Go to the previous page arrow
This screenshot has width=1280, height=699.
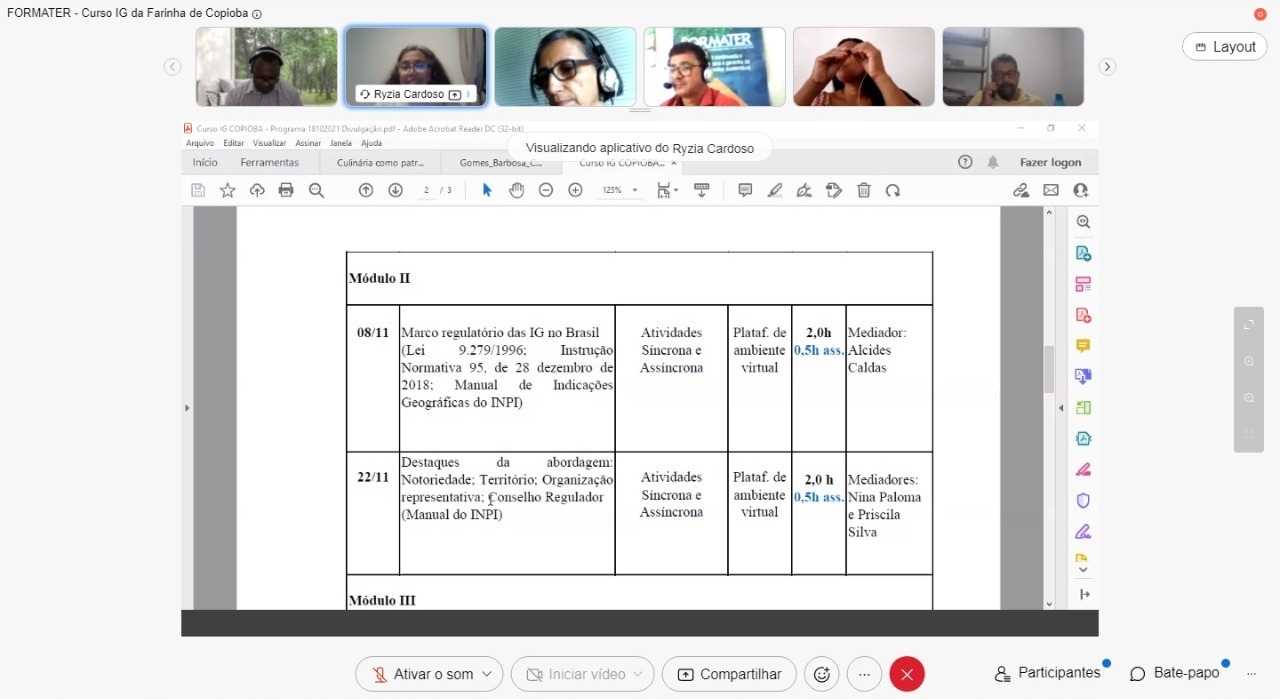point(366,190)
